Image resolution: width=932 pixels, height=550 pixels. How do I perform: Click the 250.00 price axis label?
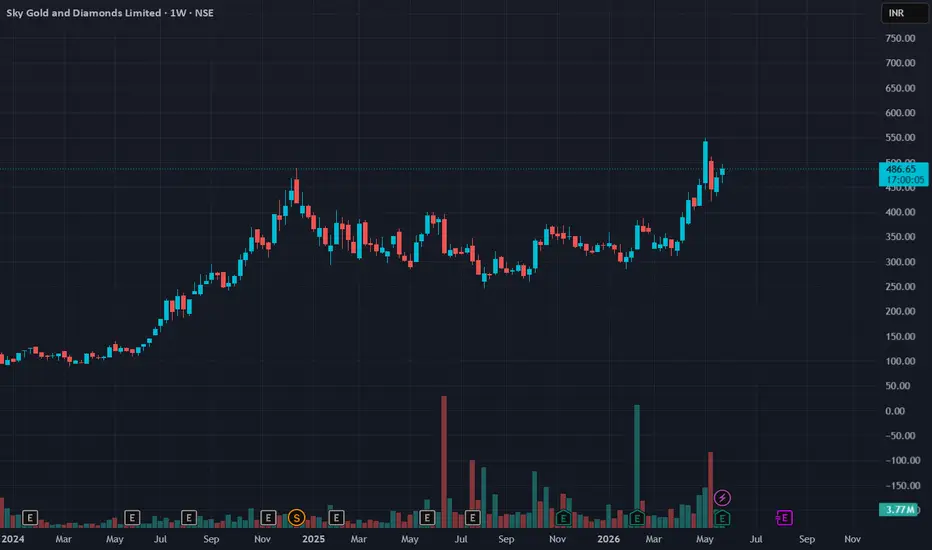point(900,287)
